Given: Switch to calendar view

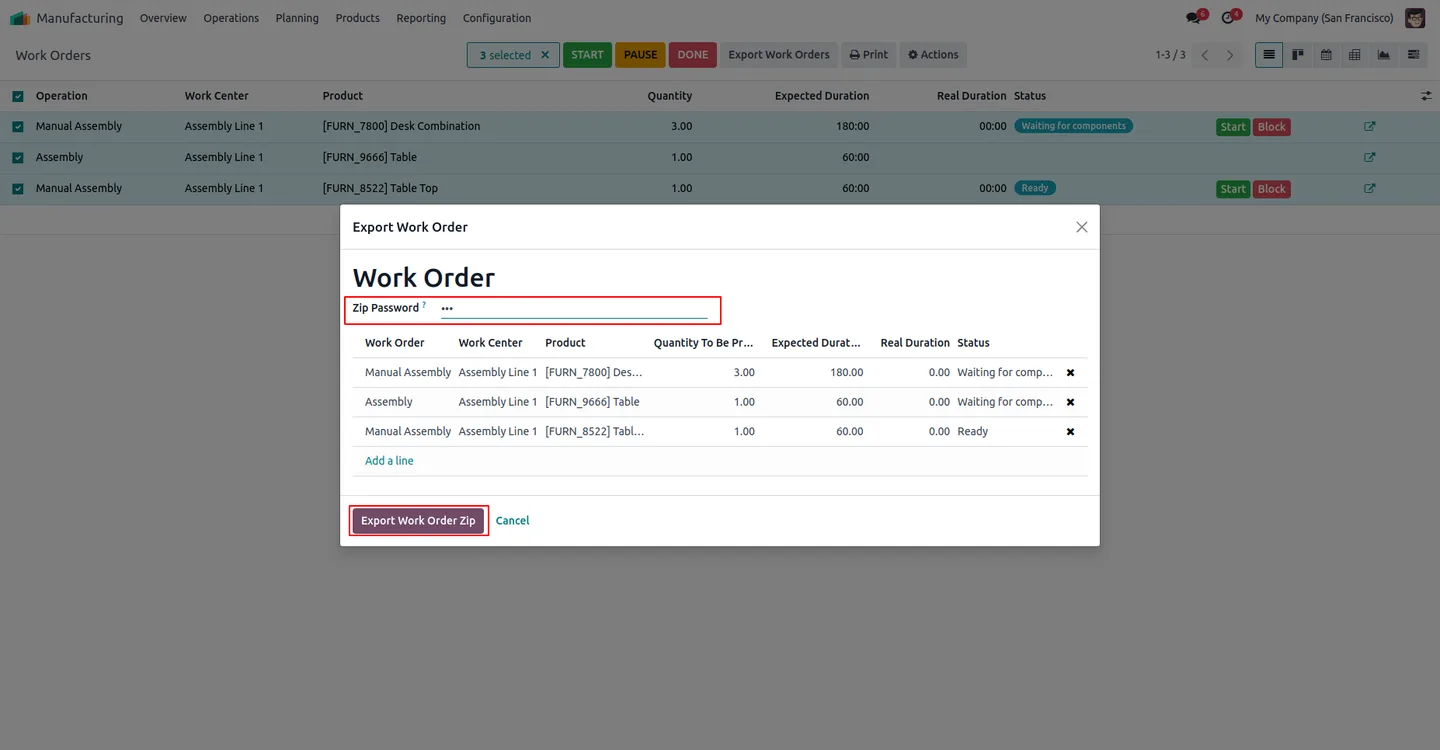Looking at the screenshot, I should [x=1326, y=55].
